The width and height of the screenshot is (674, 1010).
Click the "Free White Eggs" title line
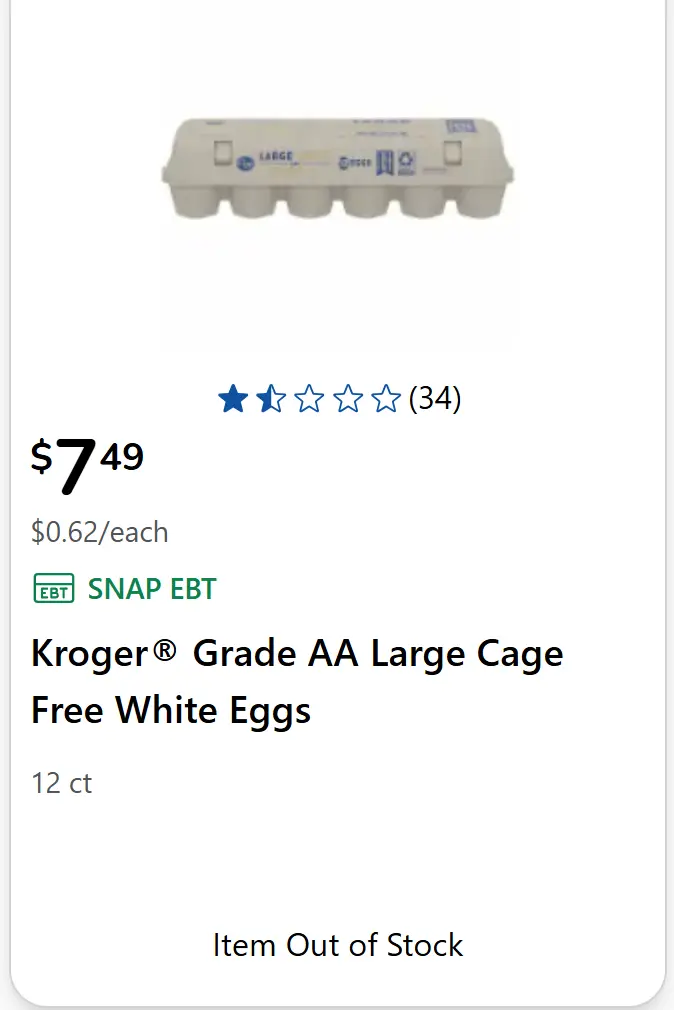pos(171,711)
